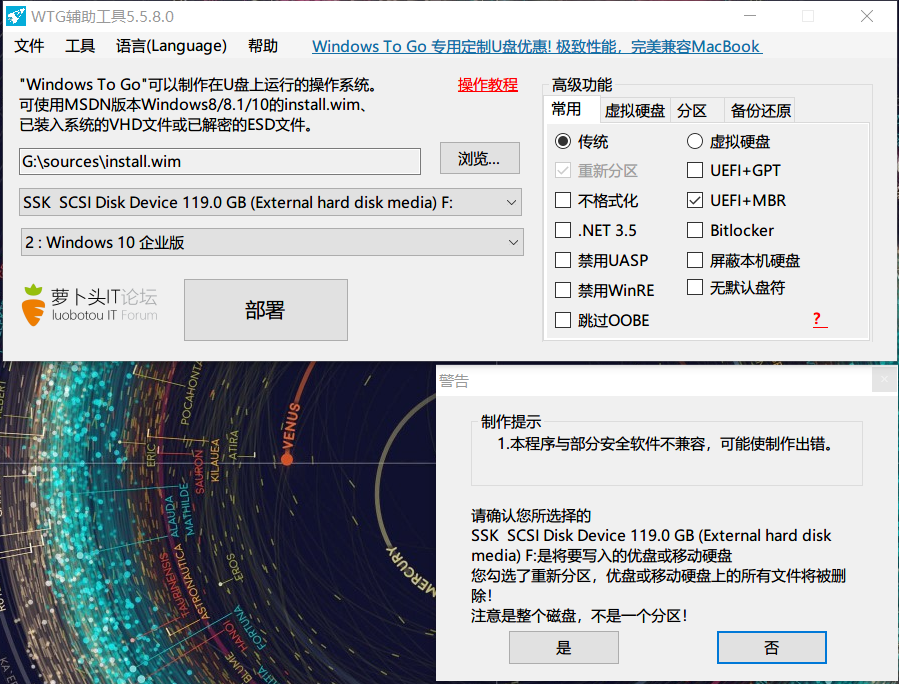
Task: Open the 工具 menu
Action: tap(80, 46)
